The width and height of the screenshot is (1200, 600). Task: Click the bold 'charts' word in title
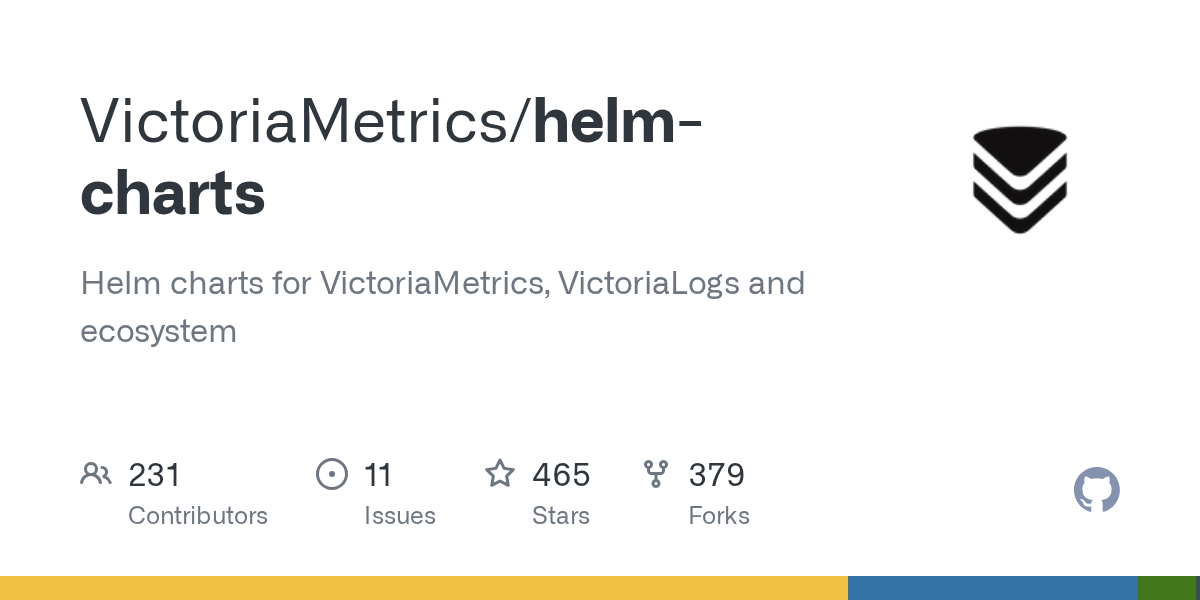tap(172, 194)
